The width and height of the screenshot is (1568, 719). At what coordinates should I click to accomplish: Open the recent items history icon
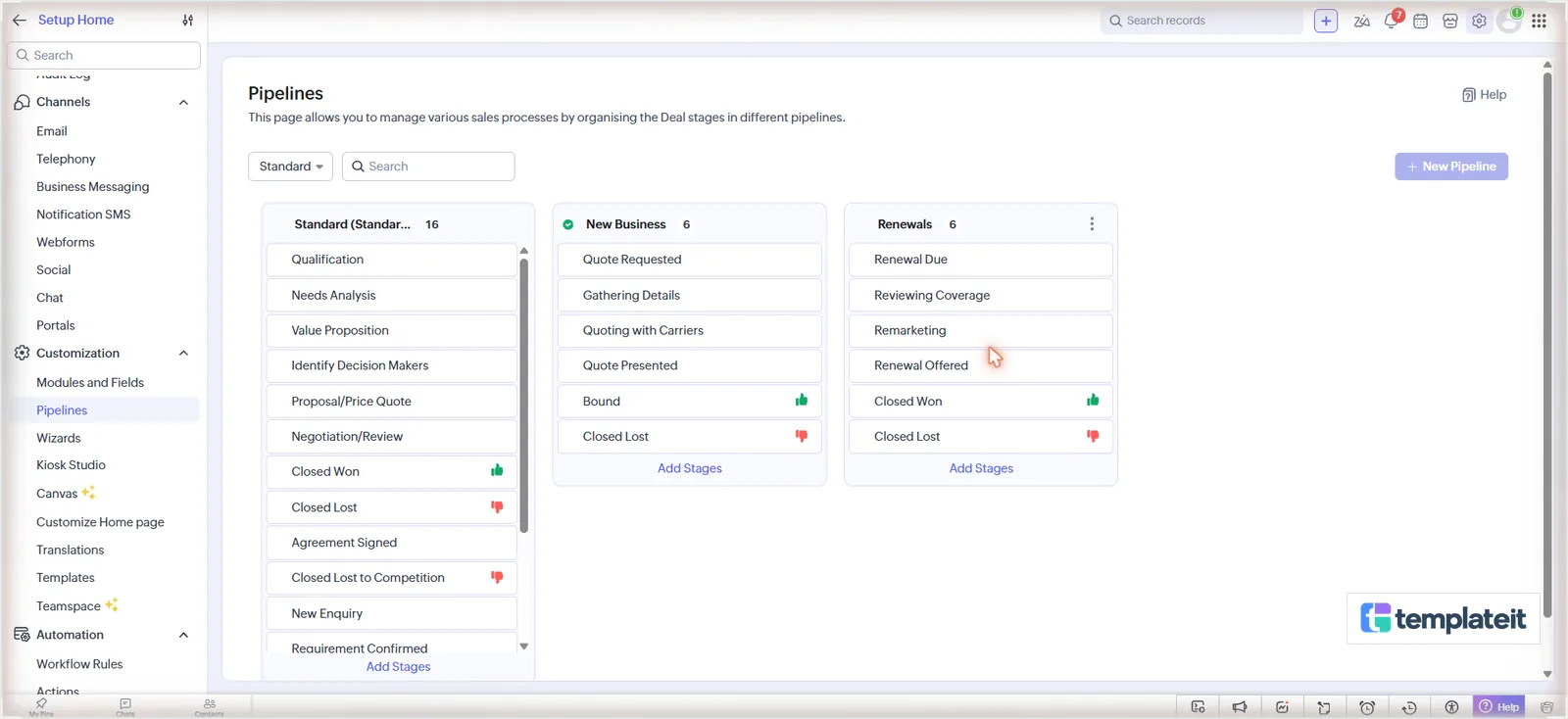pos(1409,707)
